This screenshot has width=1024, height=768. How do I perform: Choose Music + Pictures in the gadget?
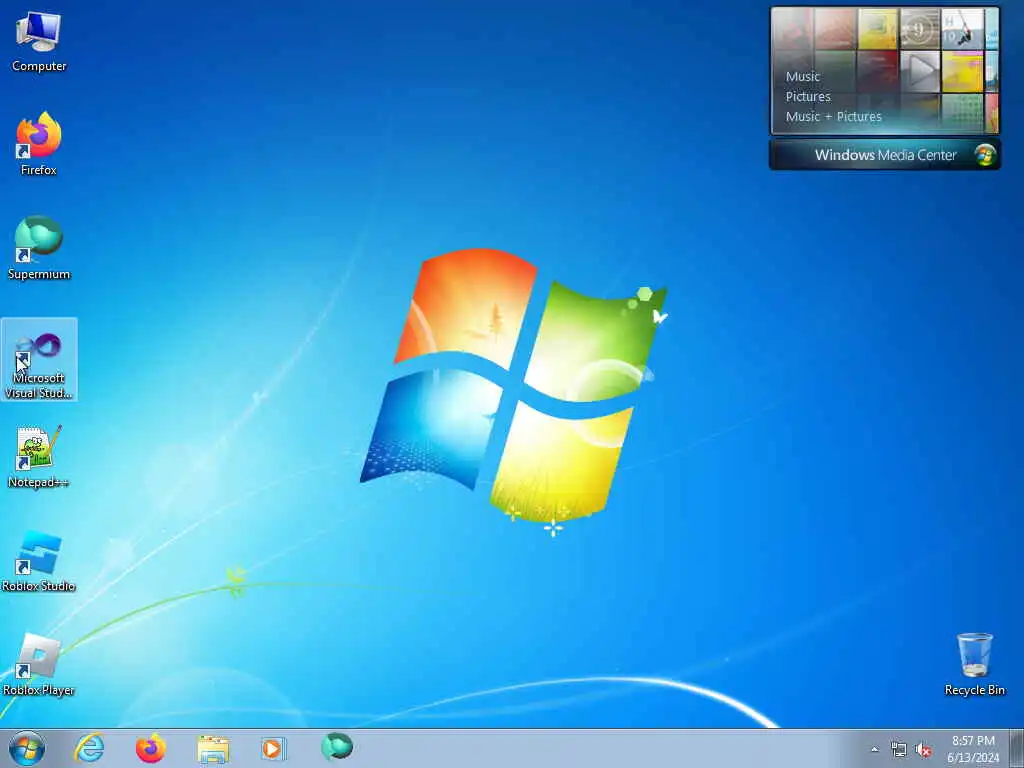[833, 117]
